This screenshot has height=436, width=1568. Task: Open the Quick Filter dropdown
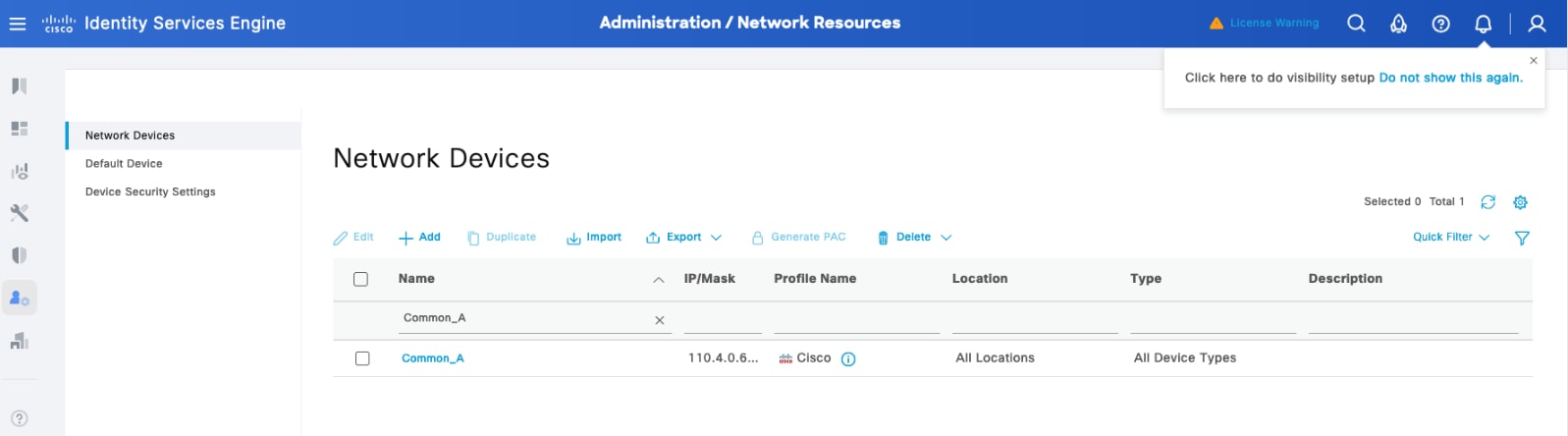coord(1450,238)
